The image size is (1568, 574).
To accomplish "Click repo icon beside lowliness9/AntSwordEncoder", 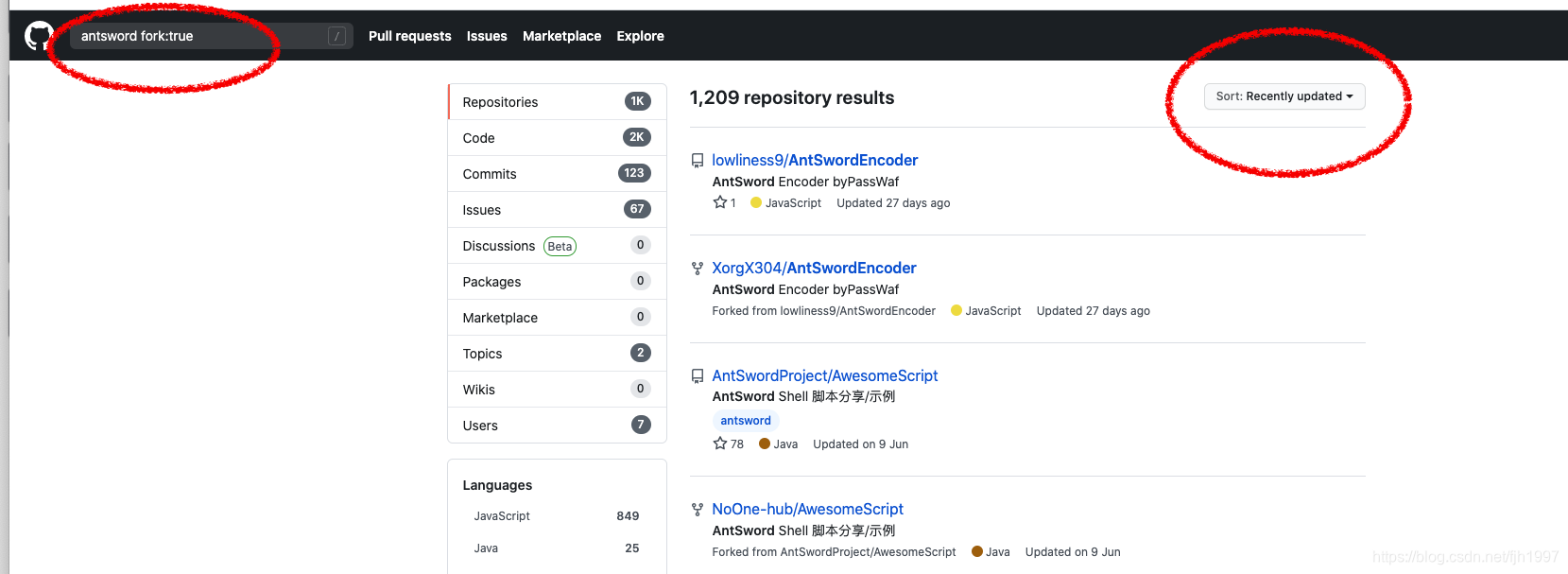I will pyautogui.click(x=698, y=161).
